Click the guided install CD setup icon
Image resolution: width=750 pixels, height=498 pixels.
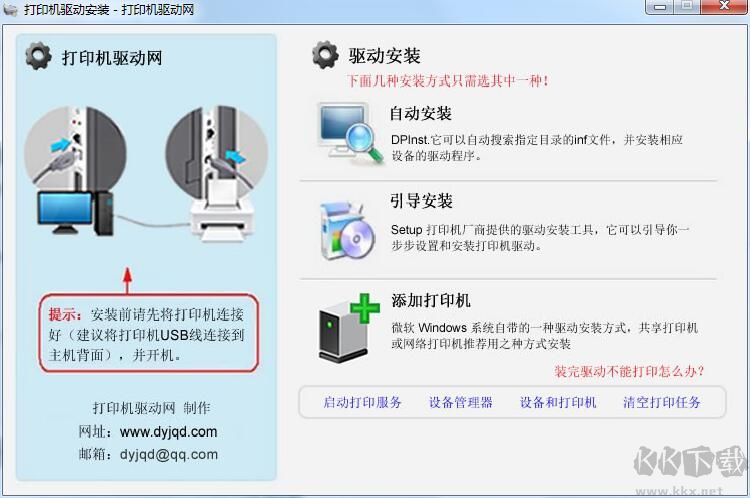(x=348, y=231)
